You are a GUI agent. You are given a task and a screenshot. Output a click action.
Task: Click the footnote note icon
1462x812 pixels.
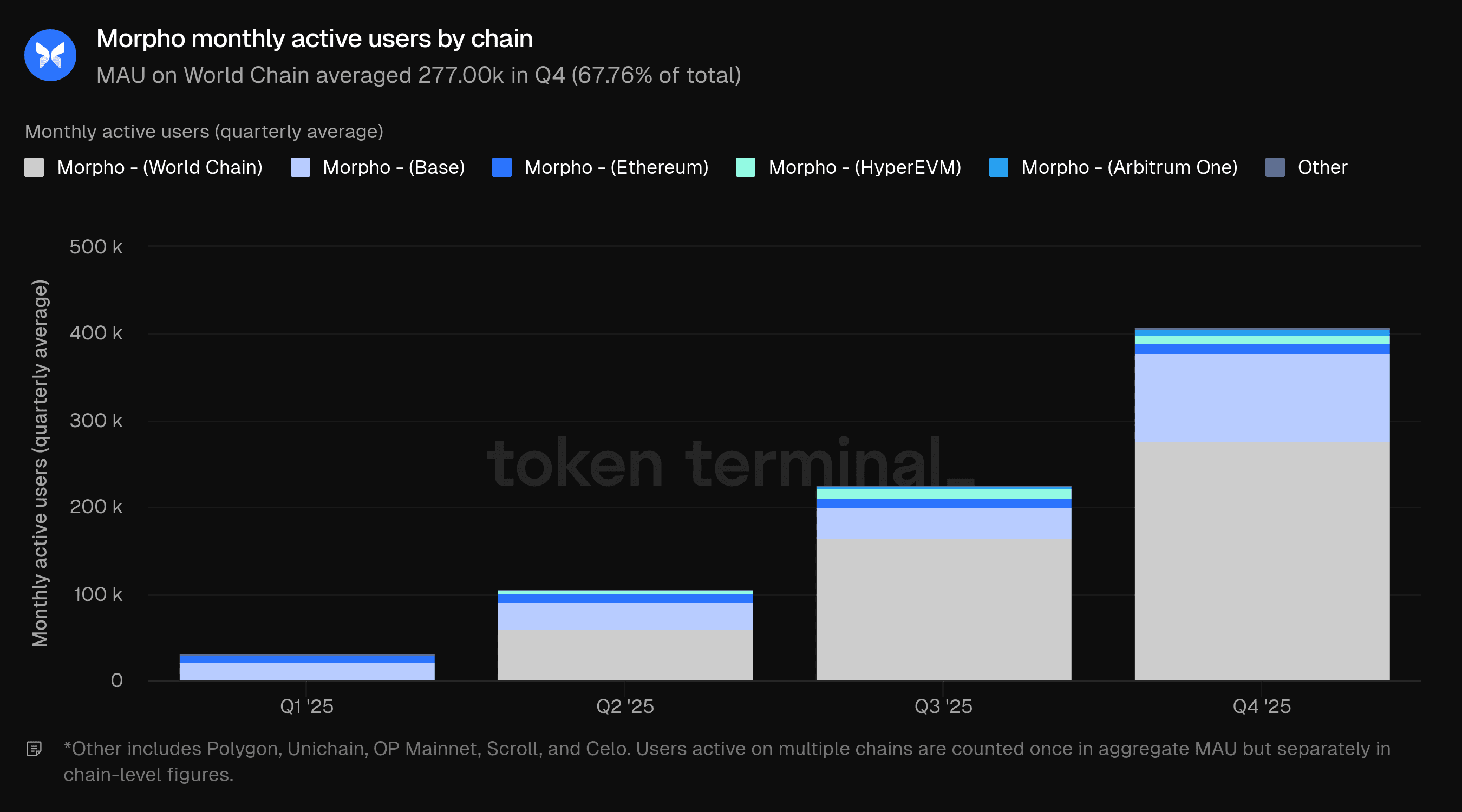point(34,749)
